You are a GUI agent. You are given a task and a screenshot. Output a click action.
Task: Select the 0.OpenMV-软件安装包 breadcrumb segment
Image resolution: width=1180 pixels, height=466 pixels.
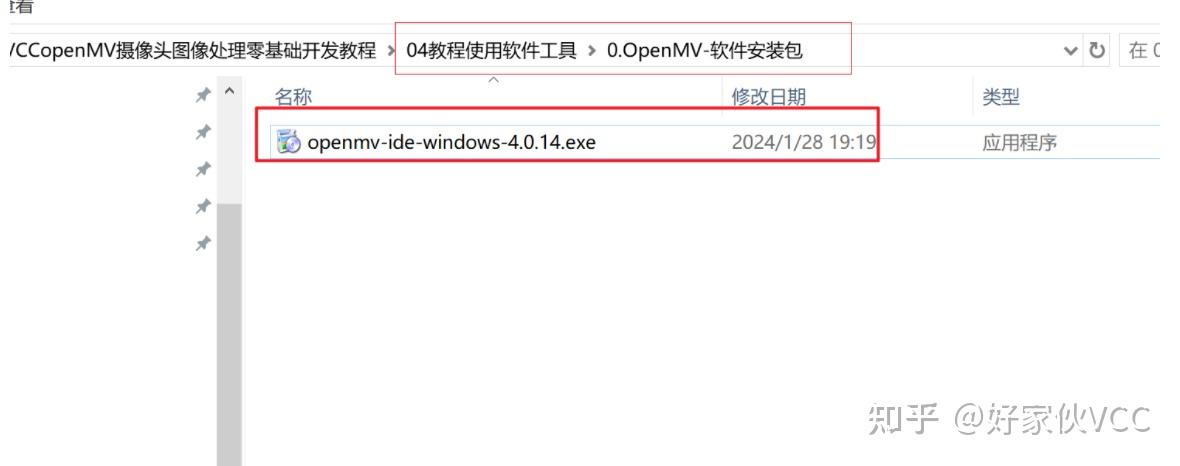click(704, 51)
